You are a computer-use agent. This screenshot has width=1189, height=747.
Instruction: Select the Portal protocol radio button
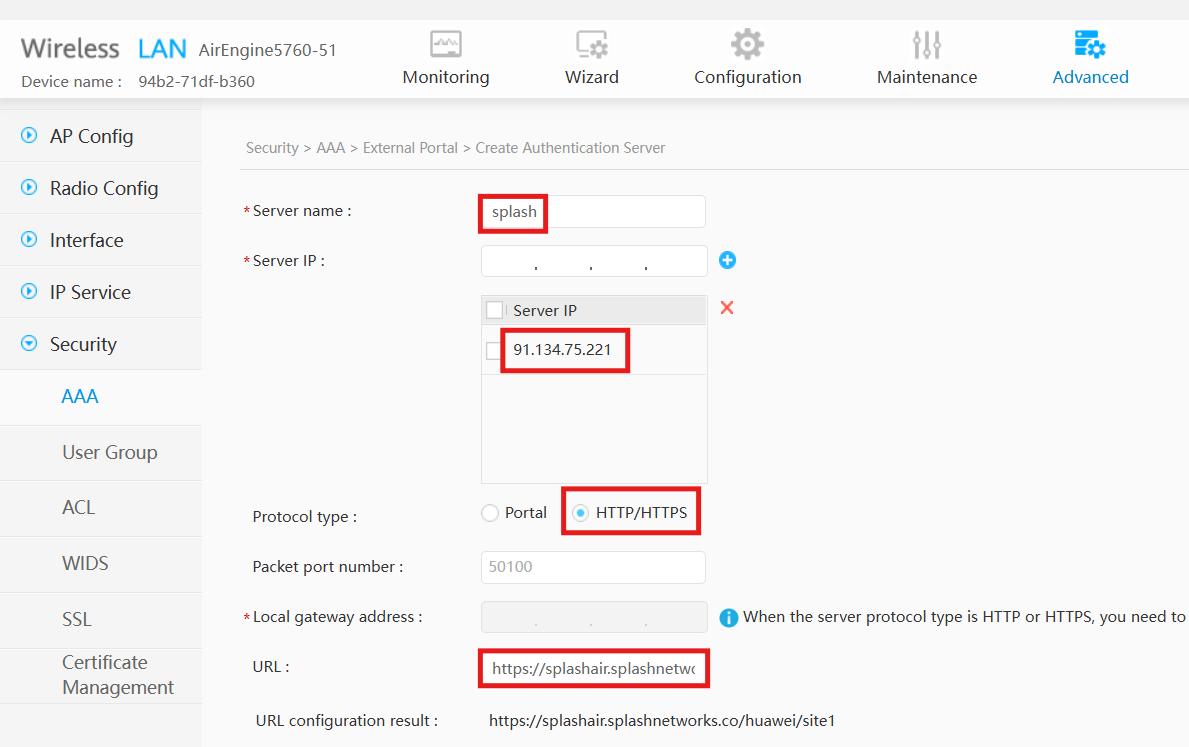click(x=490, y=513)
